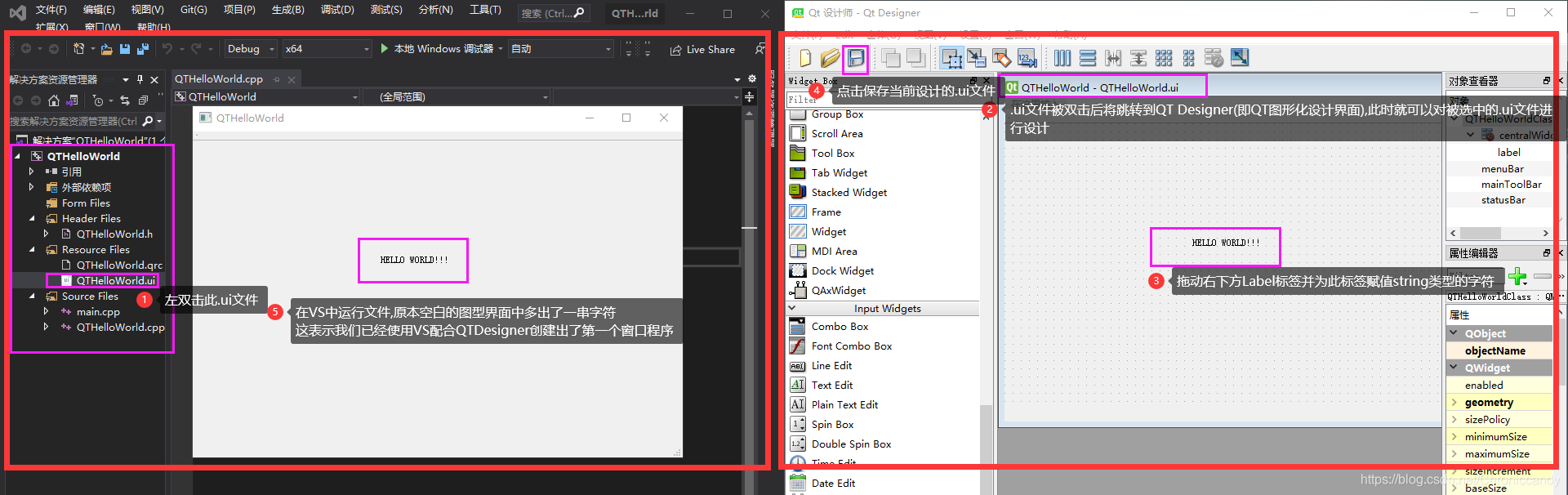The width and height of the screenshot is (1568, 495).
Task: Click Adjust Size icon in Qt Designer
Action: click(1240, 58)
